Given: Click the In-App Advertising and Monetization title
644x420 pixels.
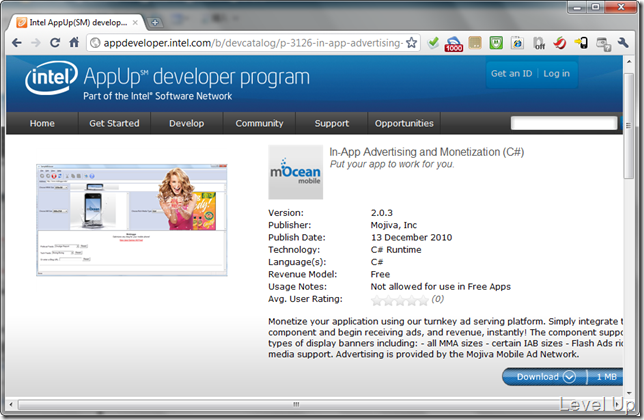Looking at the screenshot, I should click(x=427, y=152).
